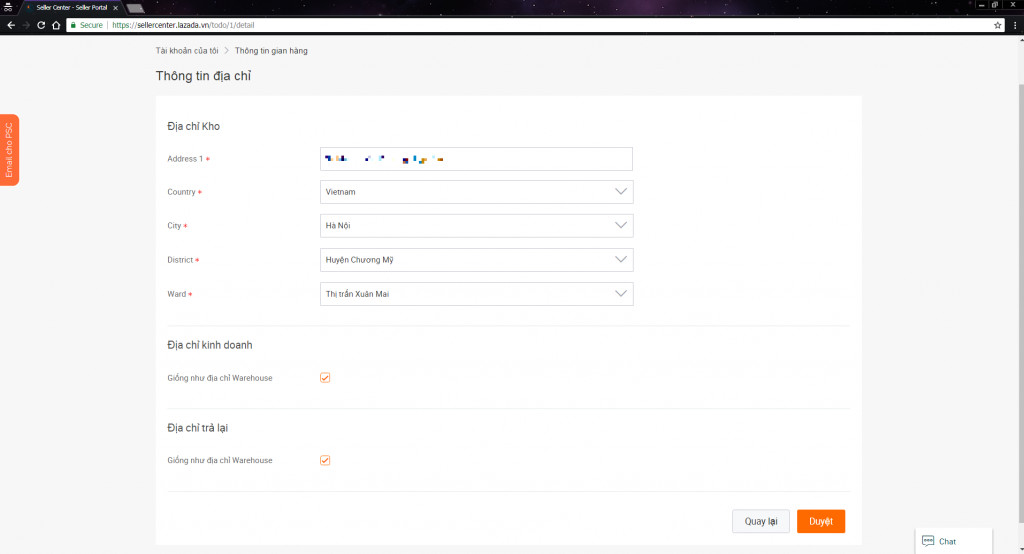Open District dropdown showing Huyện Chương Mỹ

(475, 260)
